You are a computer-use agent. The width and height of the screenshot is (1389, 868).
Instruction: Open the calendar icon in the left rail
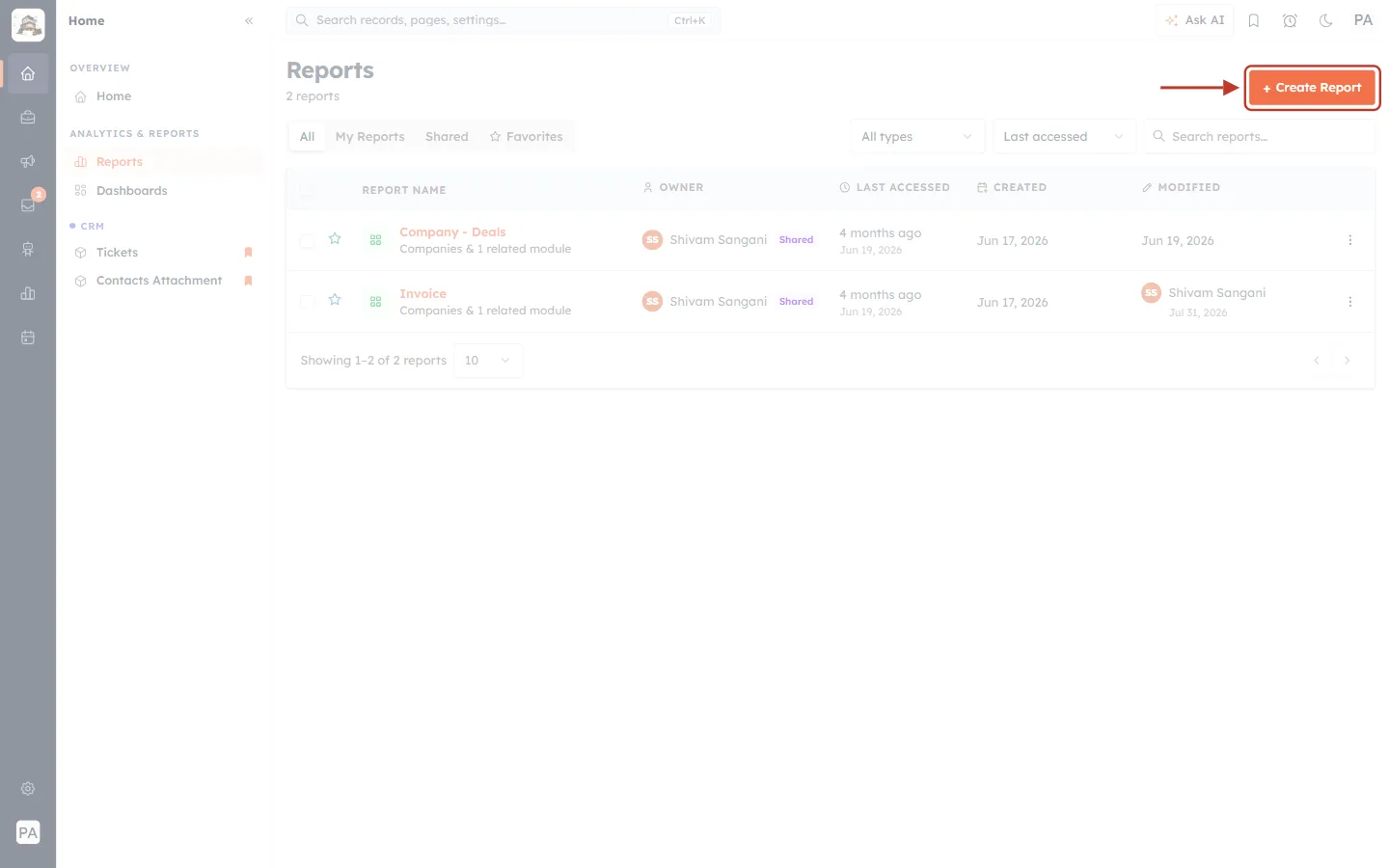coord(28,338)
